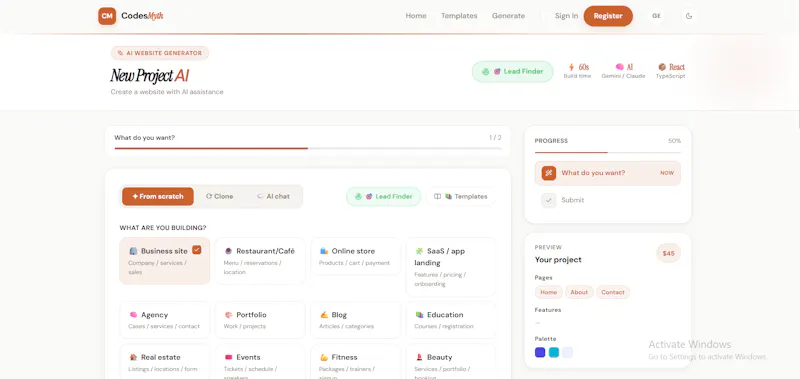
Task: Click the AI brain icon in header
Action: [x=619, y=67]
